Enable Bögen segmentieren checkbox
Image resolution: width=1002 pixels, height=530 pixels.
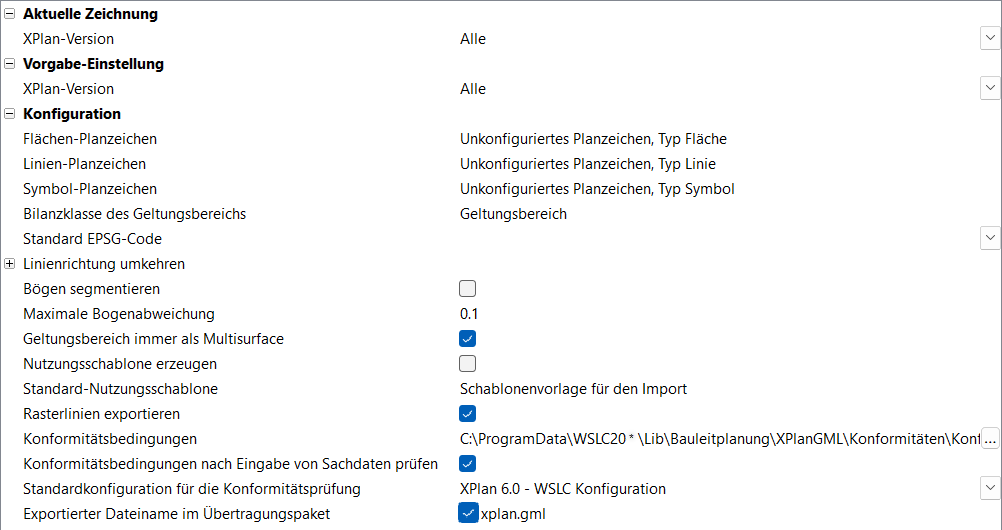pyautogui.click(x=468, y=289)
